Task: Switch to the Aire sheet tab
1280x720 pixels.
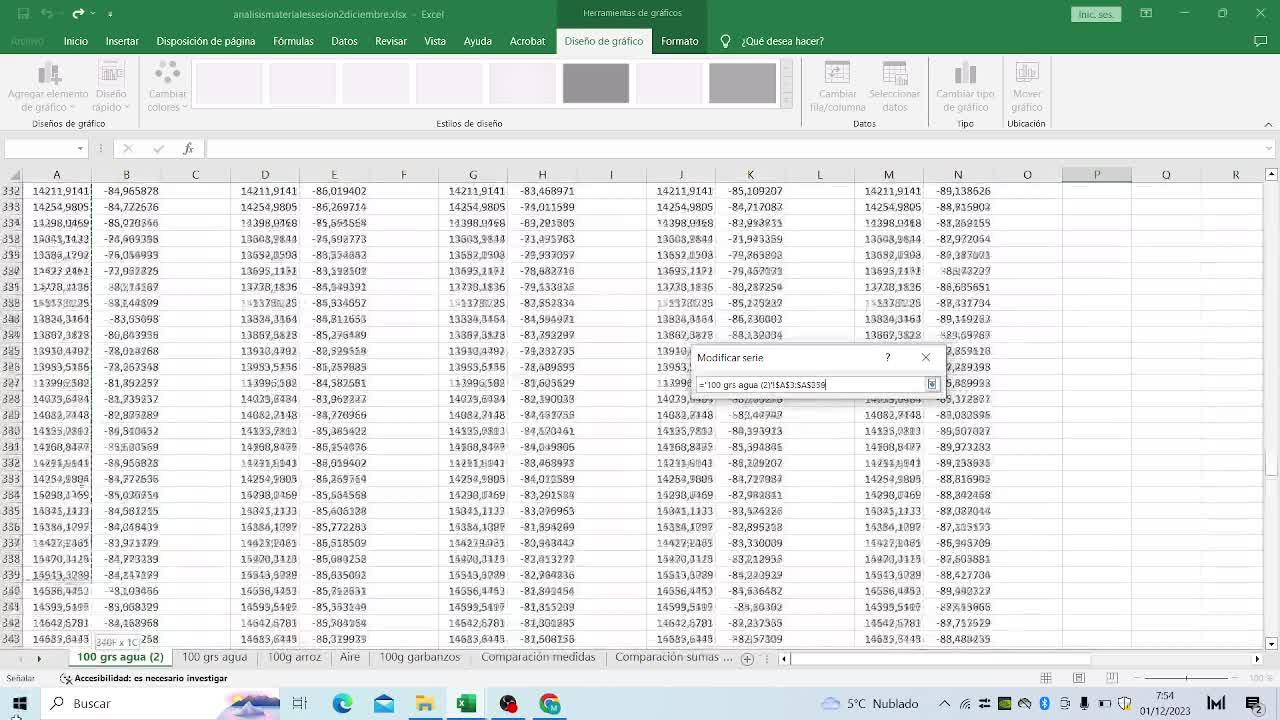Action: point(350,658)
